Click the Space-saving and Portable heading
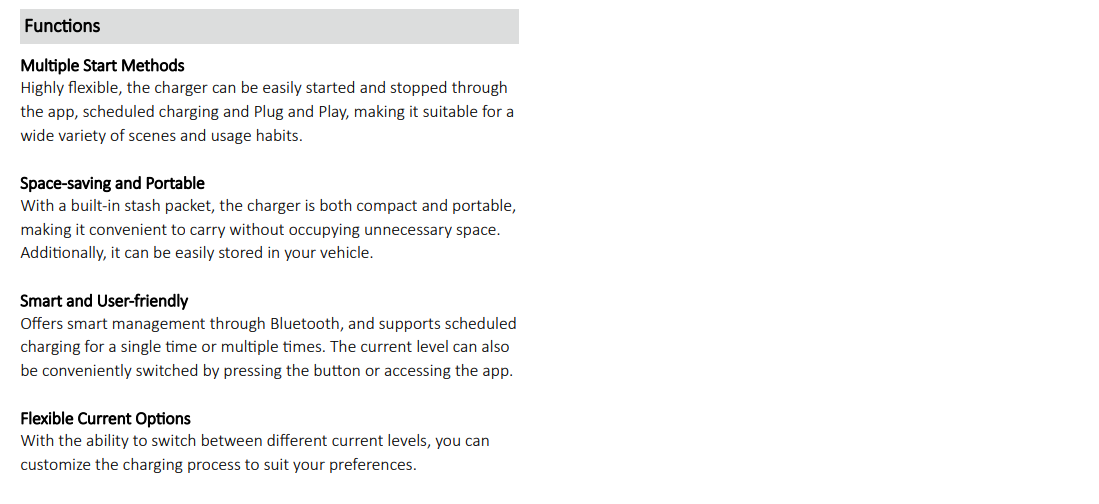The image size is (1099, 504). [x=112, y=183]
